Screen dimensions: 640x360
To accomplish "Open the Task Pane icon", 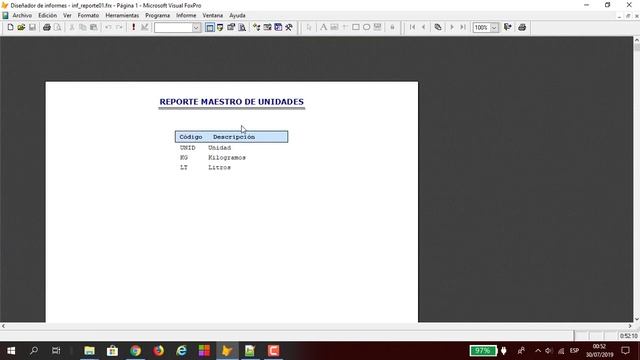I will (278, 27).
